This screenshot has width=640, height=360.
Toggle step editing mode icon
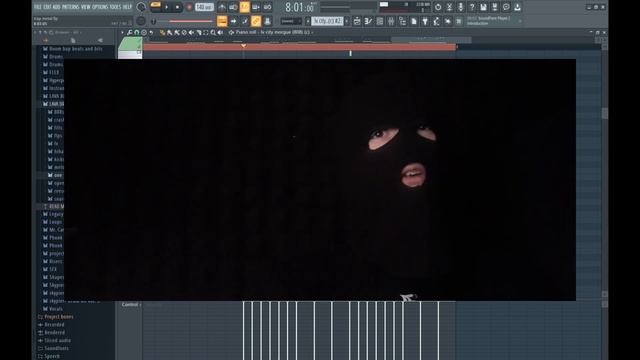point(245,21)
